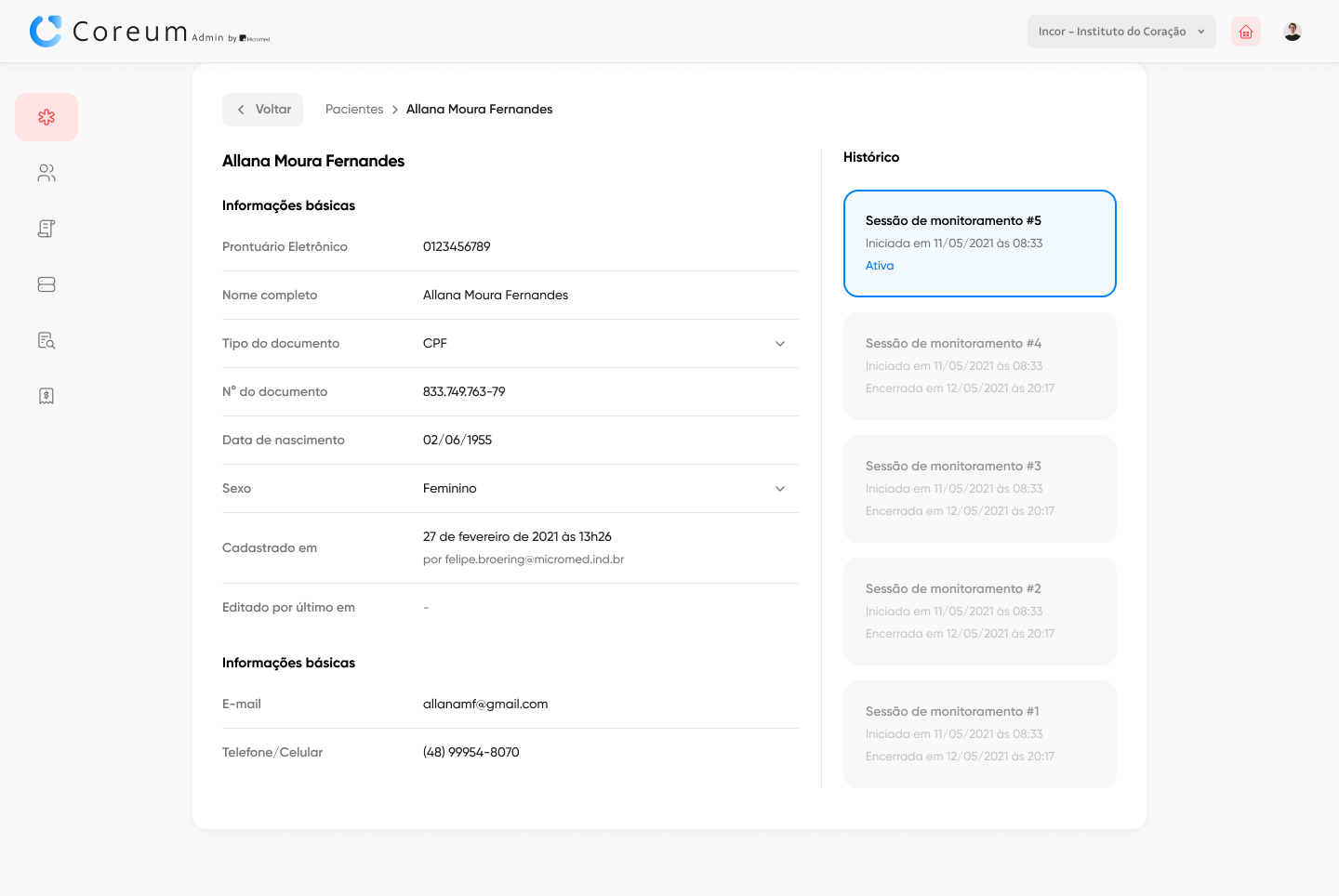Expand the Incor institution dropdown
Image resolution: width=1339 pixels, height=896 pixels.
coord(1120,32)
